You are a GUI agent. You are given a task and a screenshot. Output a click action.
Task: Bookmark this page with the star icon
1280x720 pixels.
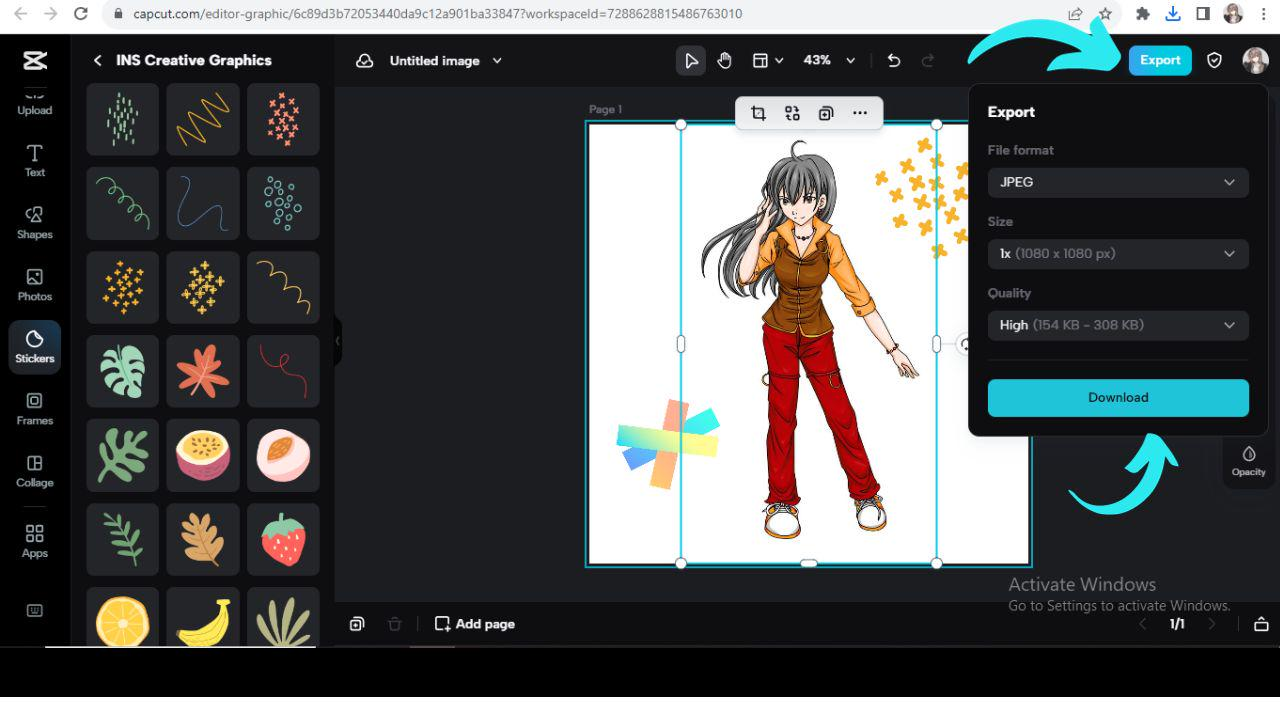(1105, 14)
